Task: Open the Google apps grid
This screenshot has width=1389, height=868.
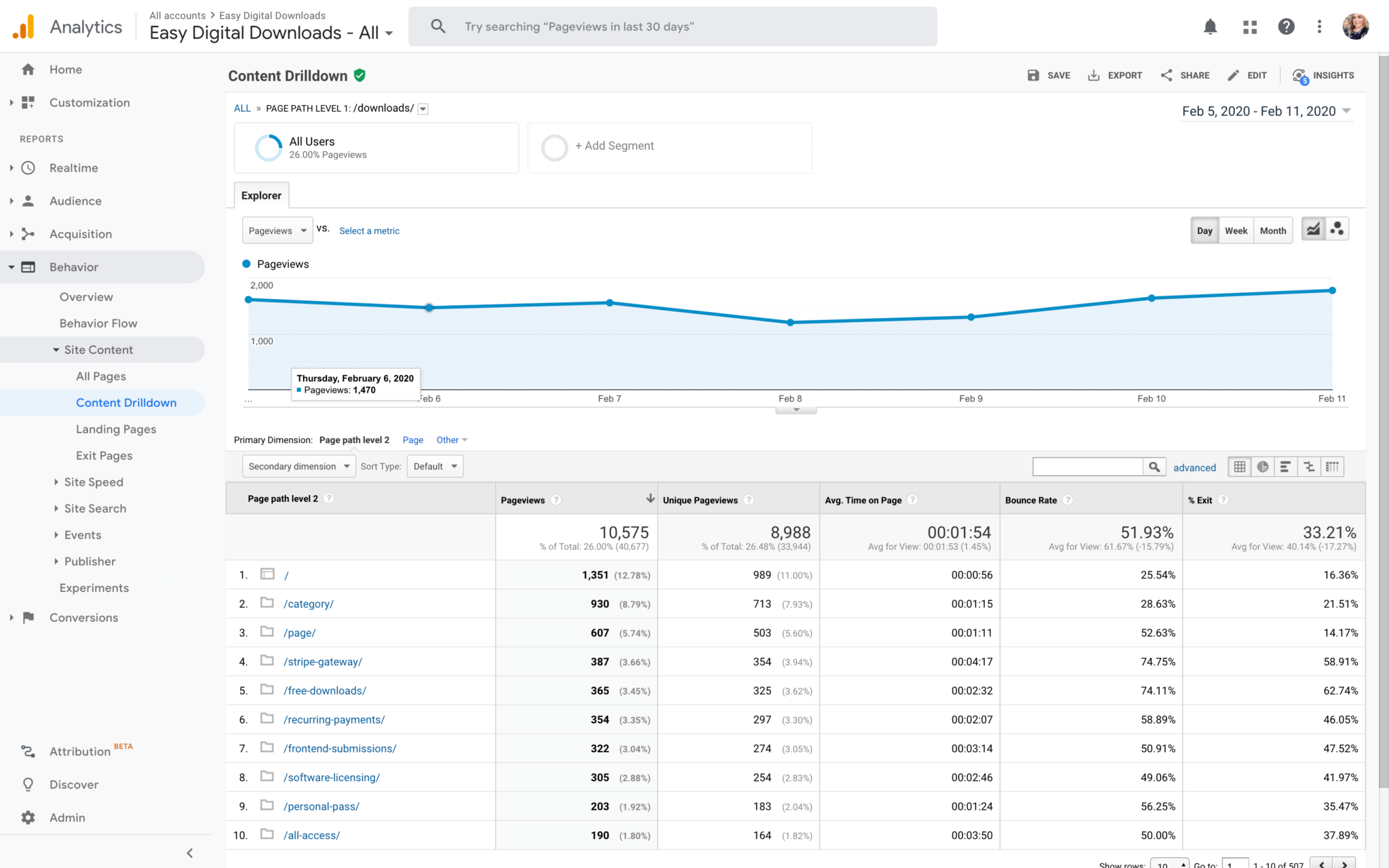Action: point(1249,27)
